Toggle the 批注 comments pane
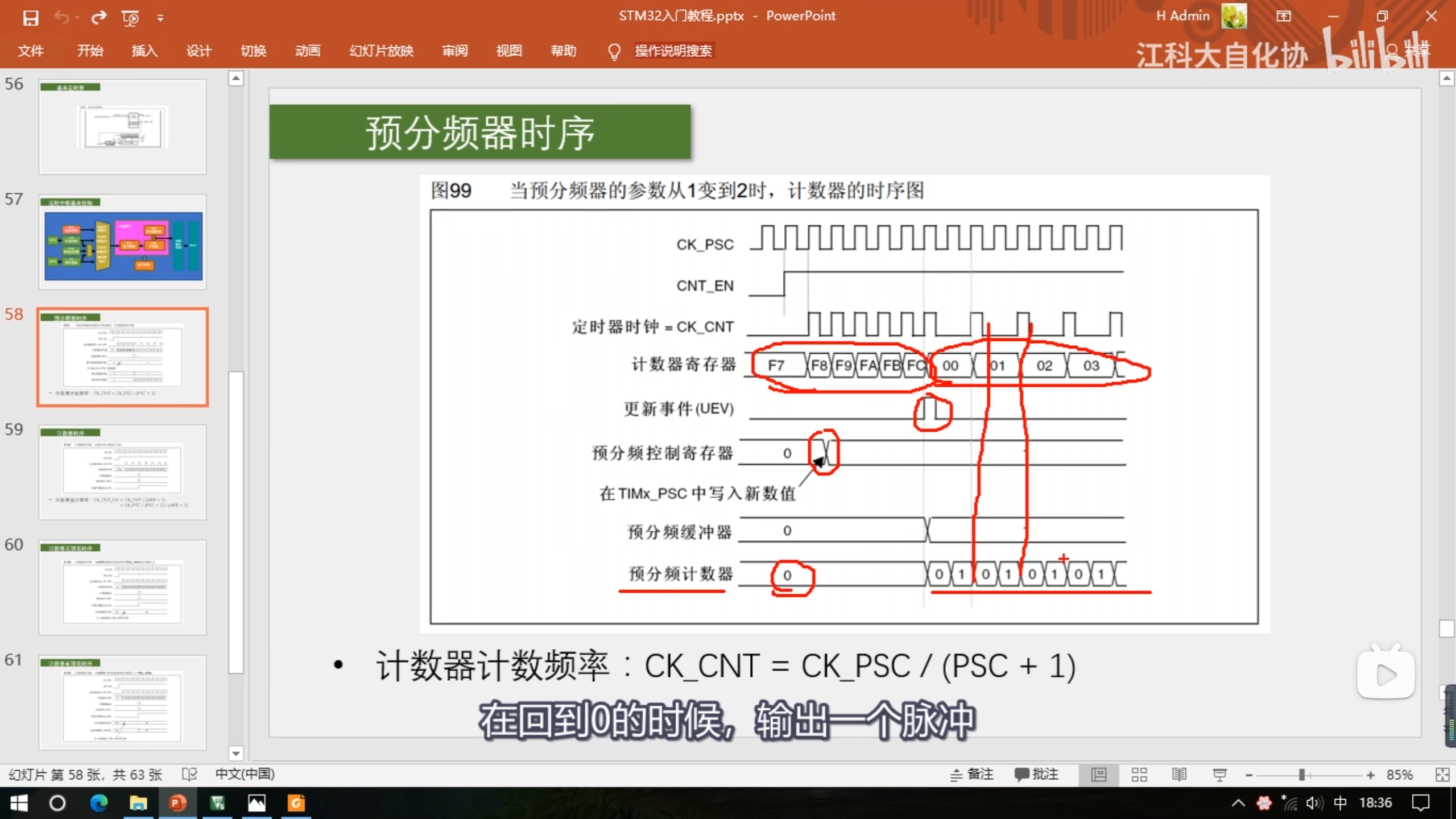 point(1036,775)
